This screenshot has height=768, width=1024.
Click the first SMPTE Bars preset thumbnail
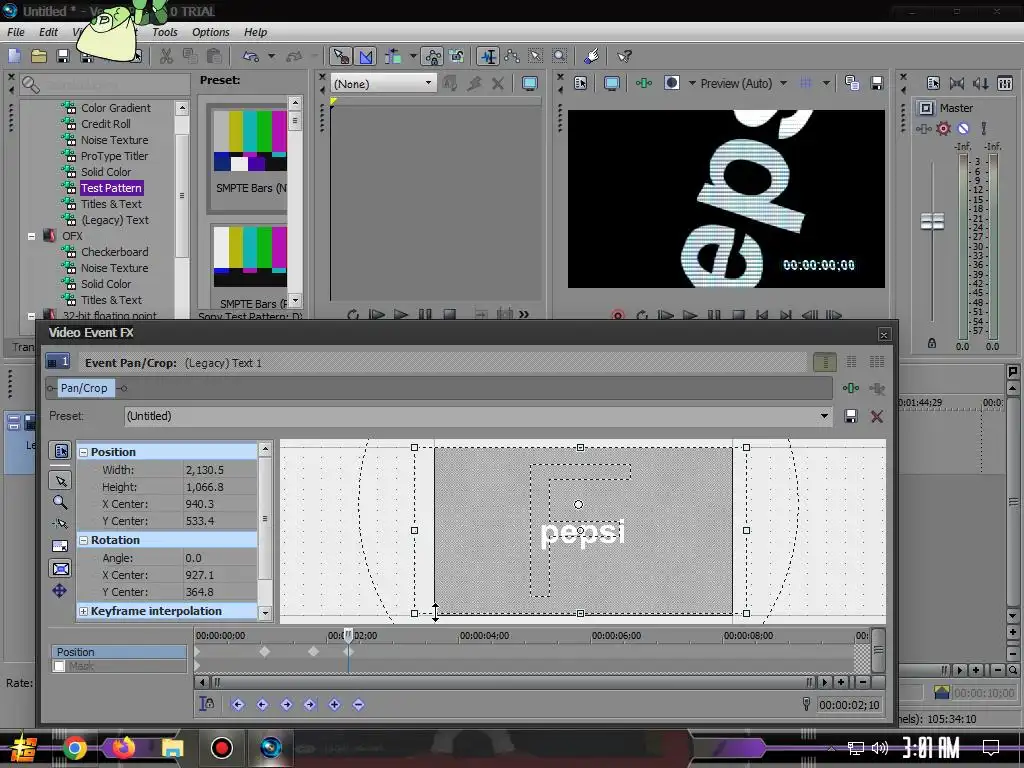point(250,140)
